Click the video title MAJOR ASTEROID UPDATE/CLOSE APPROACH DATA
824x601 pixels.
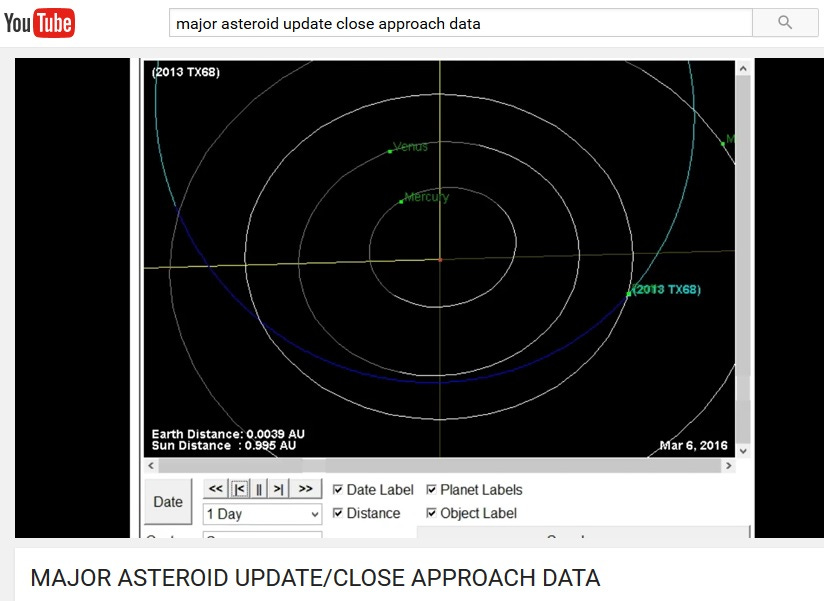coord(315,578)
